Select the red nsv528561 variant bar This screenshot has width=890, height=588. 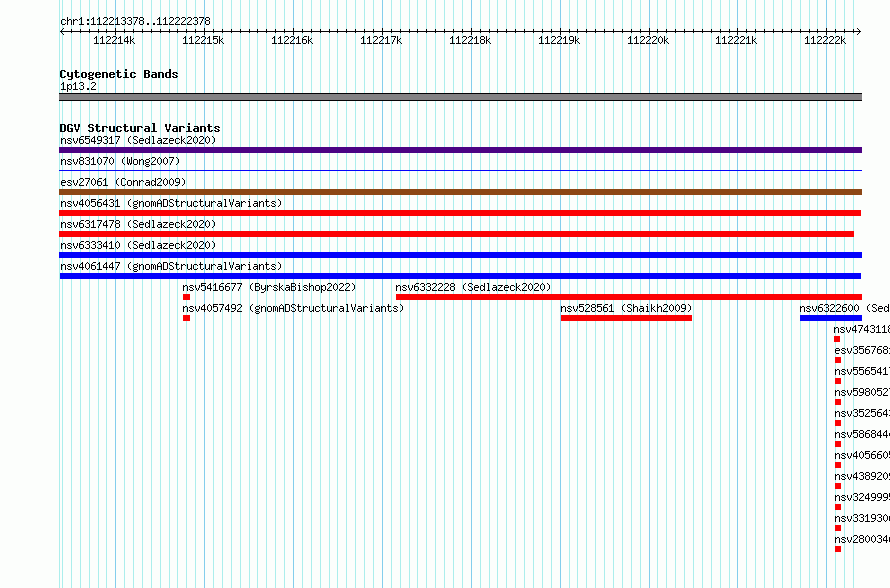click(x=626, y=318)
